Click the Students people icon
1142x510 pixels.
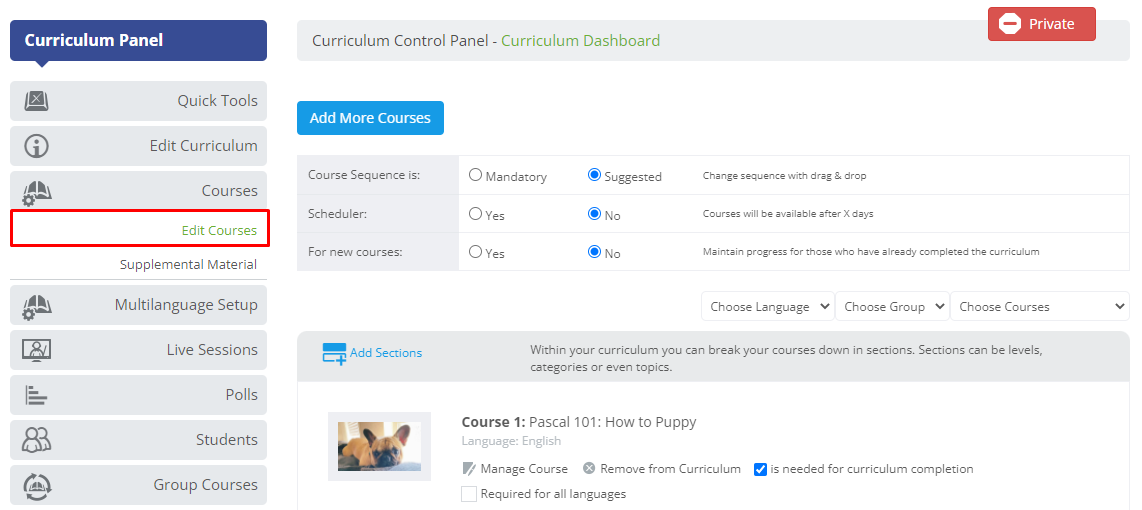[36, 440]
